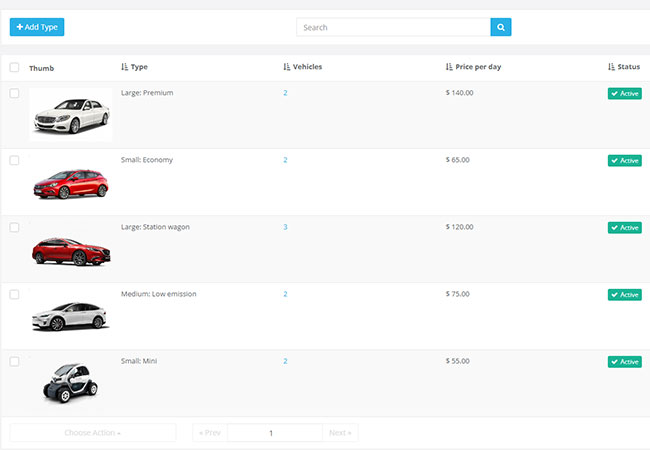Open the white Mercedes sedan thumbnail
Viewport: 650px width, 450px height.
coord(71,114)
